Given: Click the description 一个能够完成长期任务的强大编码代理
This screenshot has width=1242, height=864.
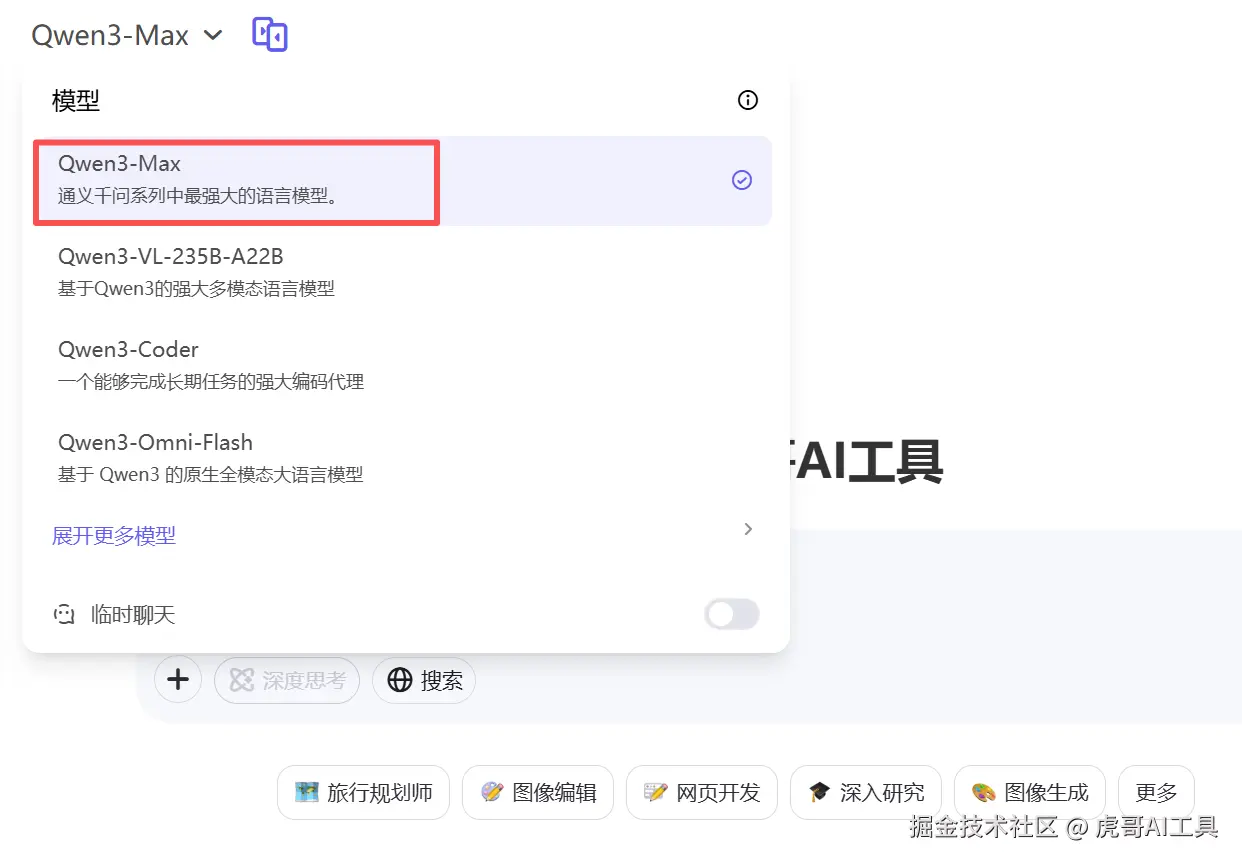Looking at the screenshot, I should tap(211, 382).
